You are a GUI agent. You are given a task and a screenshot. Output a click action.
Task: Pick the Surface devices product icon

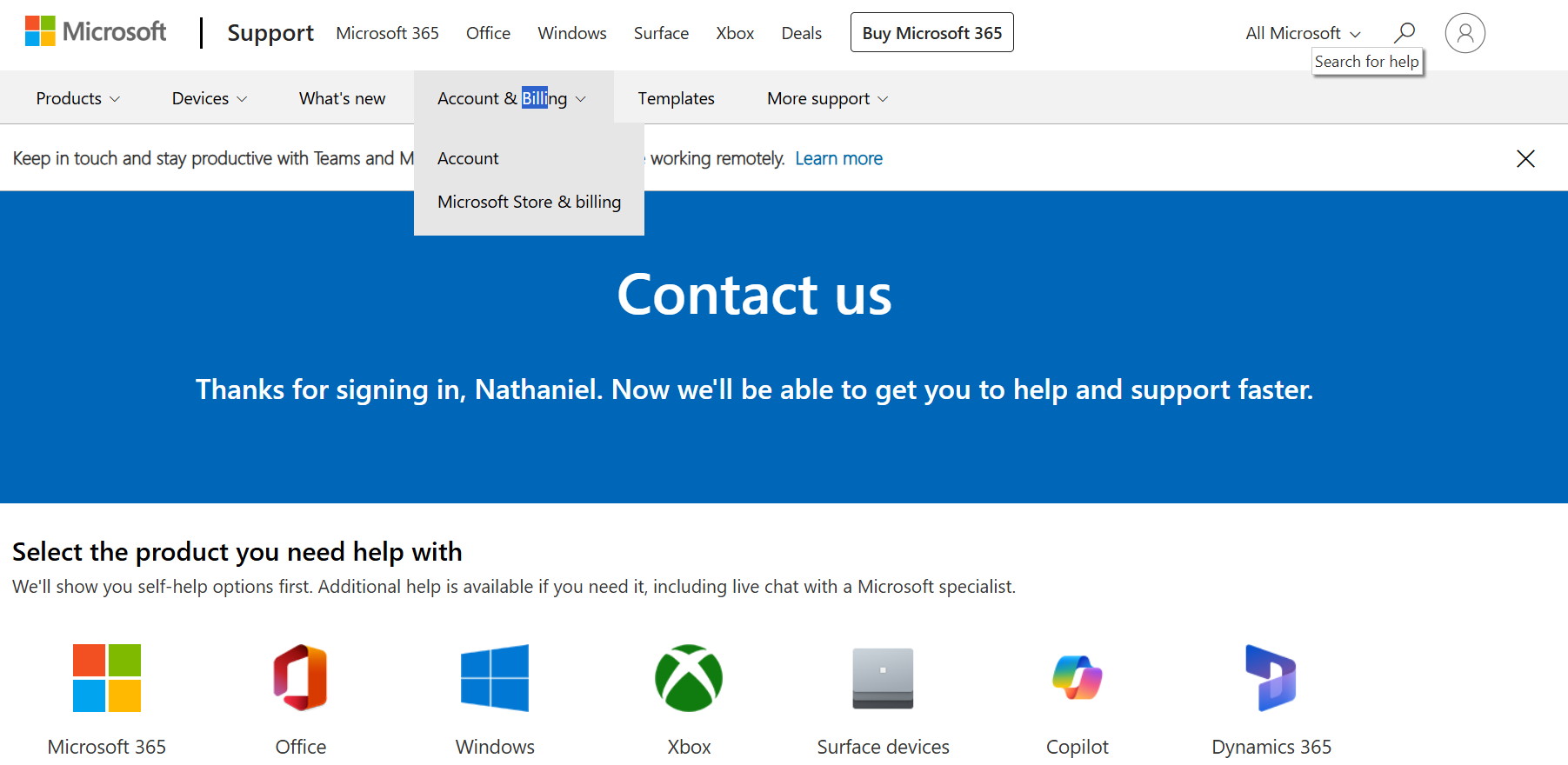(883, 678)
